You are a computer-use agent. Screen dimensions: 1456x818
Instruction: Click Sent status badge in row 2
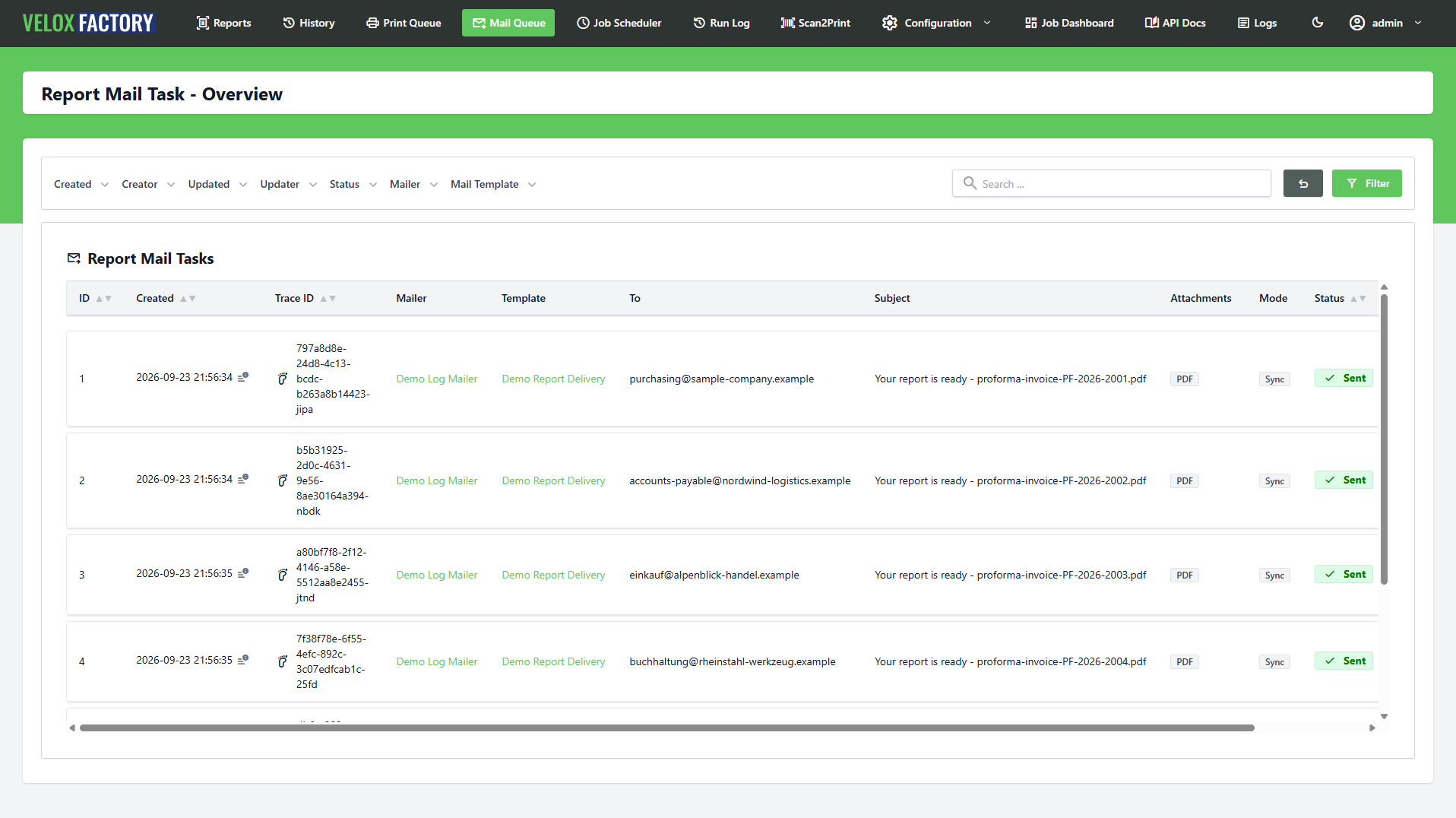click(x=1344, y=480)
